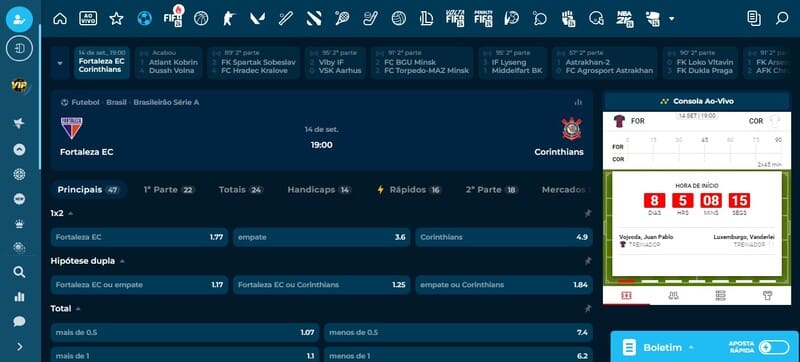Go to the Home icon
The image size is (800, 362).
(x=60, y=19)
